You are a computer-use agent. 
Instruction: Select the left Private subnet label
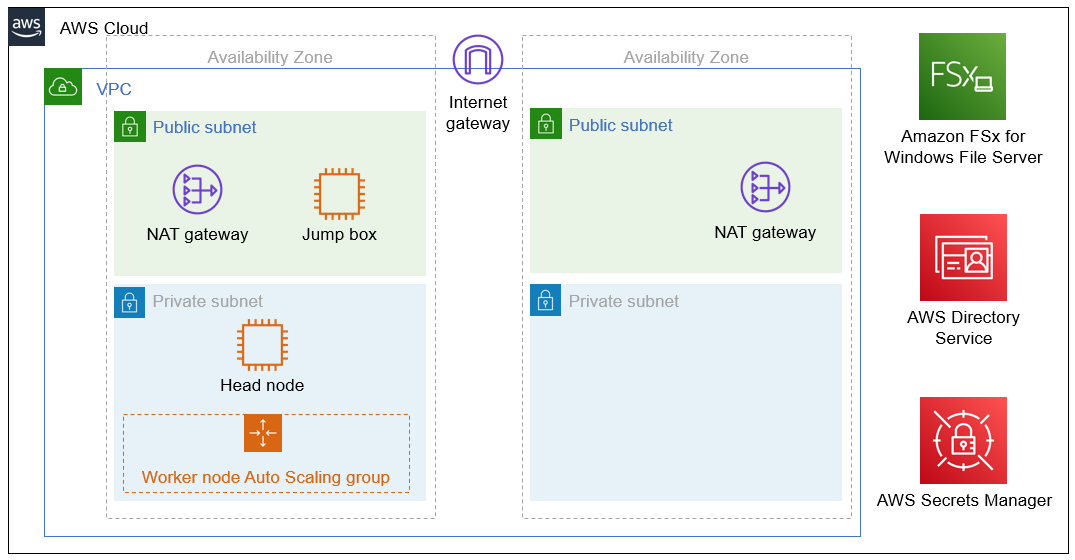tap(208, 302)
